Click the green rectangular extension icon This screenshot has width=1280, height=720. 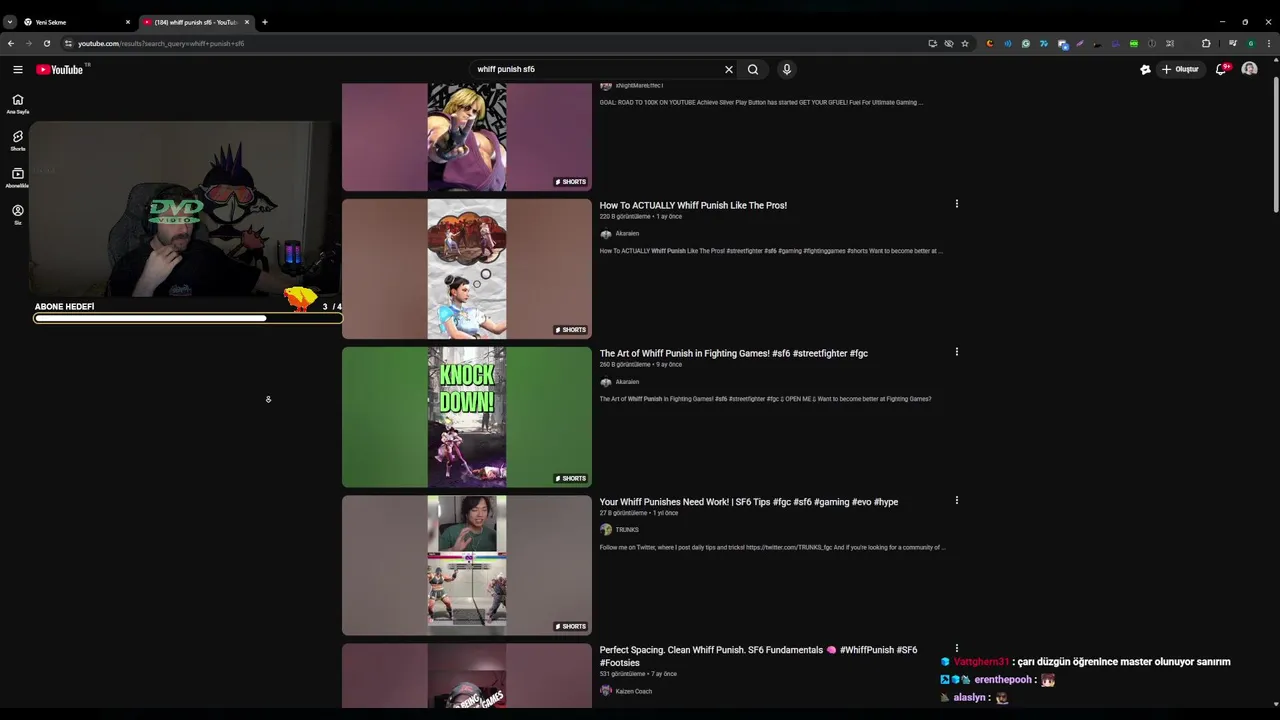pos(1134,43)
